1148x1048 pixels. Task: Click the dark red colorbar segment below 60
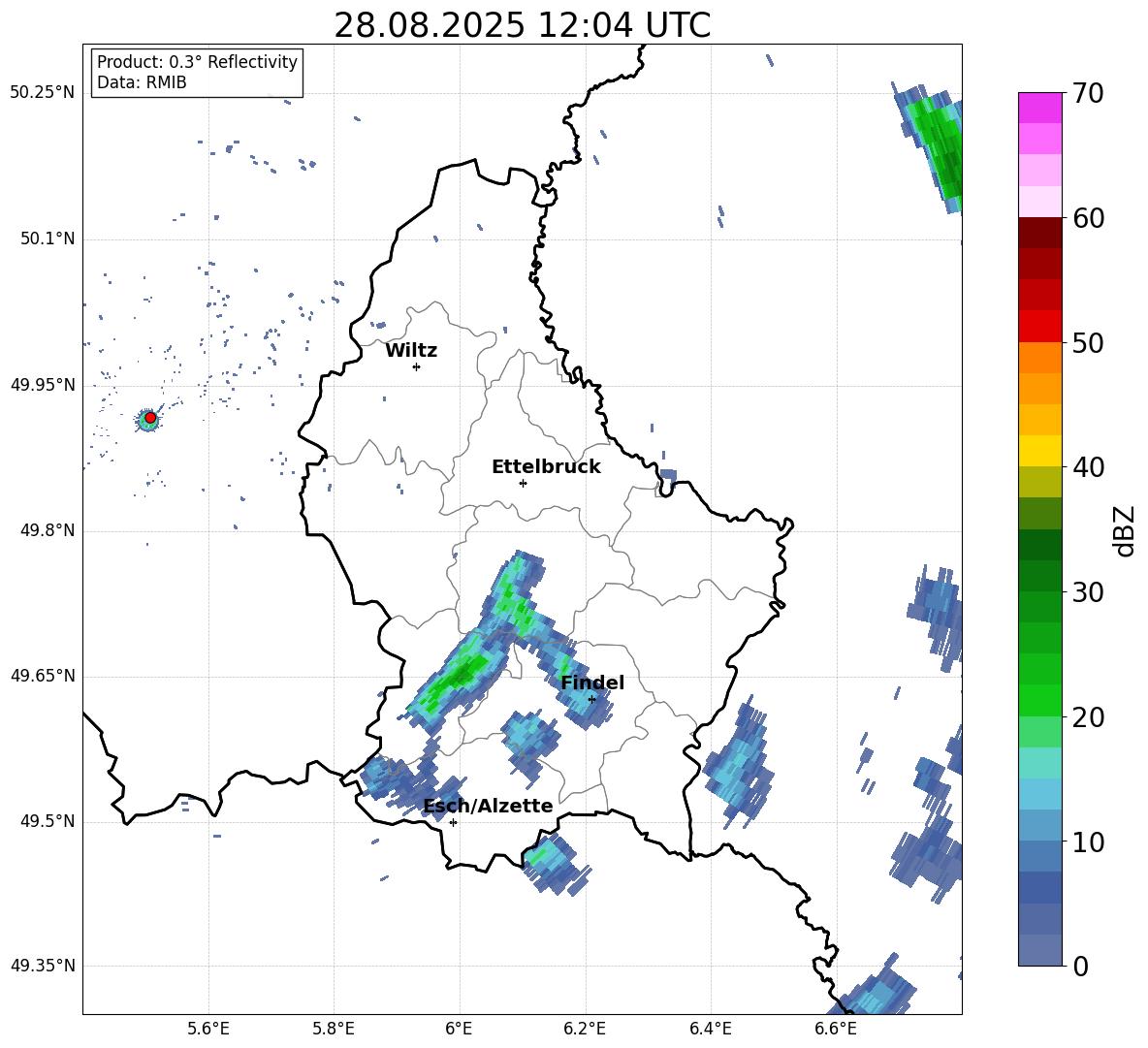(x=1039, y=233)
